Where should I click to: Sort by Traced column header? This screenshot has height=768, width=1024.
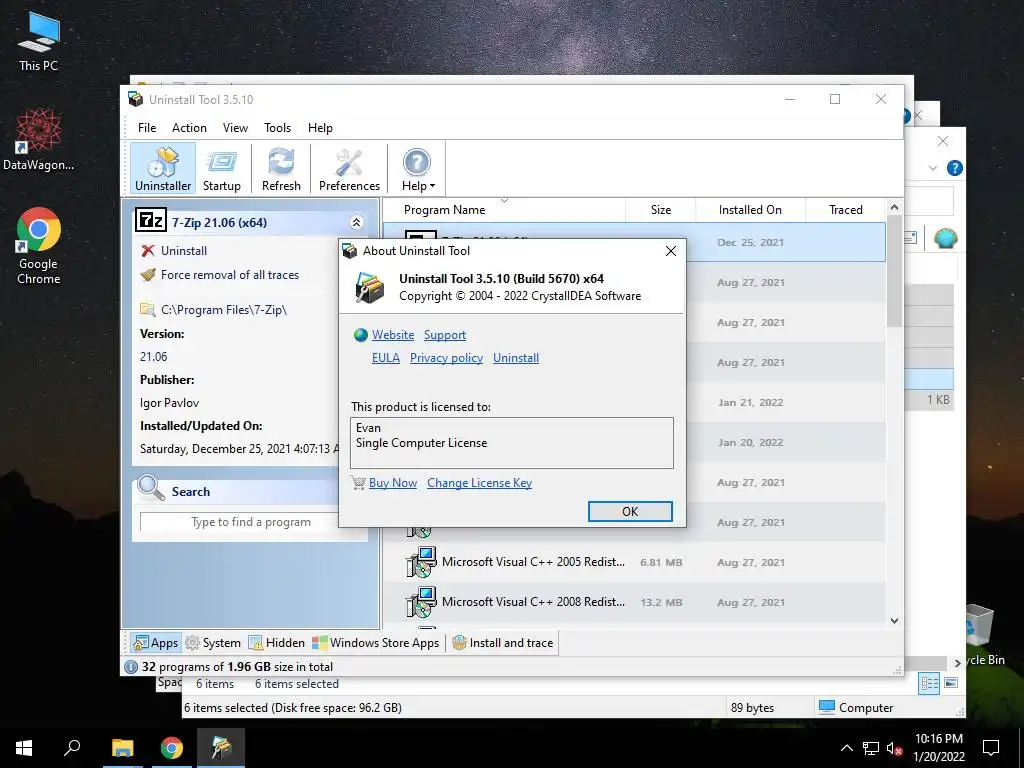coord(846,210)
